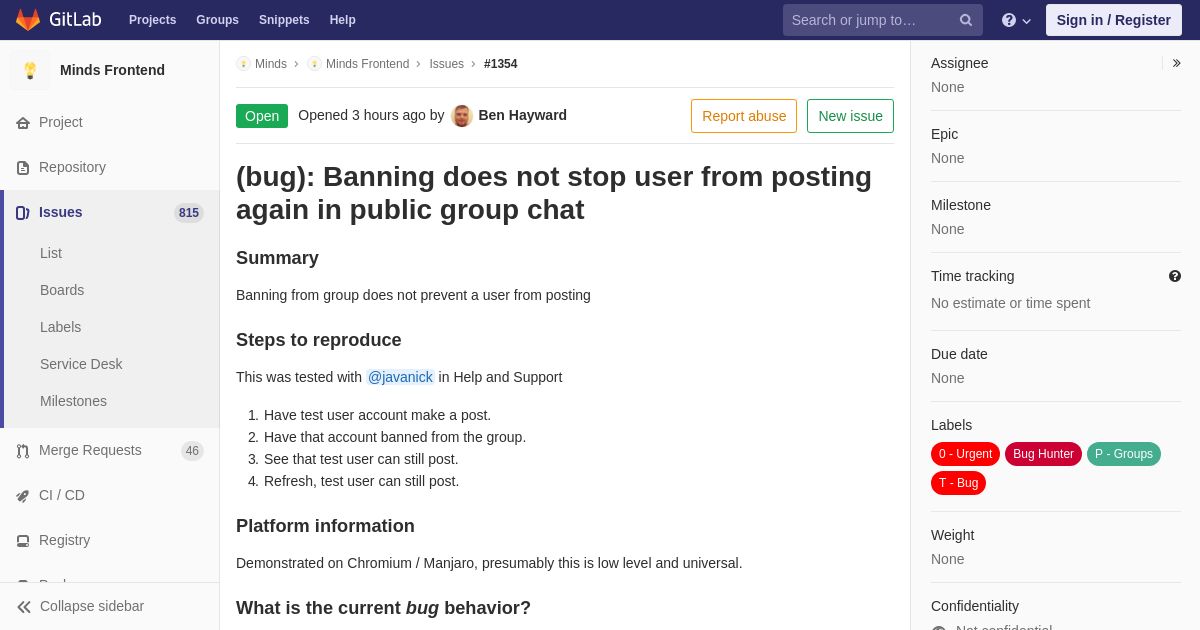Screen dimensions: 1200x630
Task: Click the Ben Hayward author name
Action: tap(523, 115)
